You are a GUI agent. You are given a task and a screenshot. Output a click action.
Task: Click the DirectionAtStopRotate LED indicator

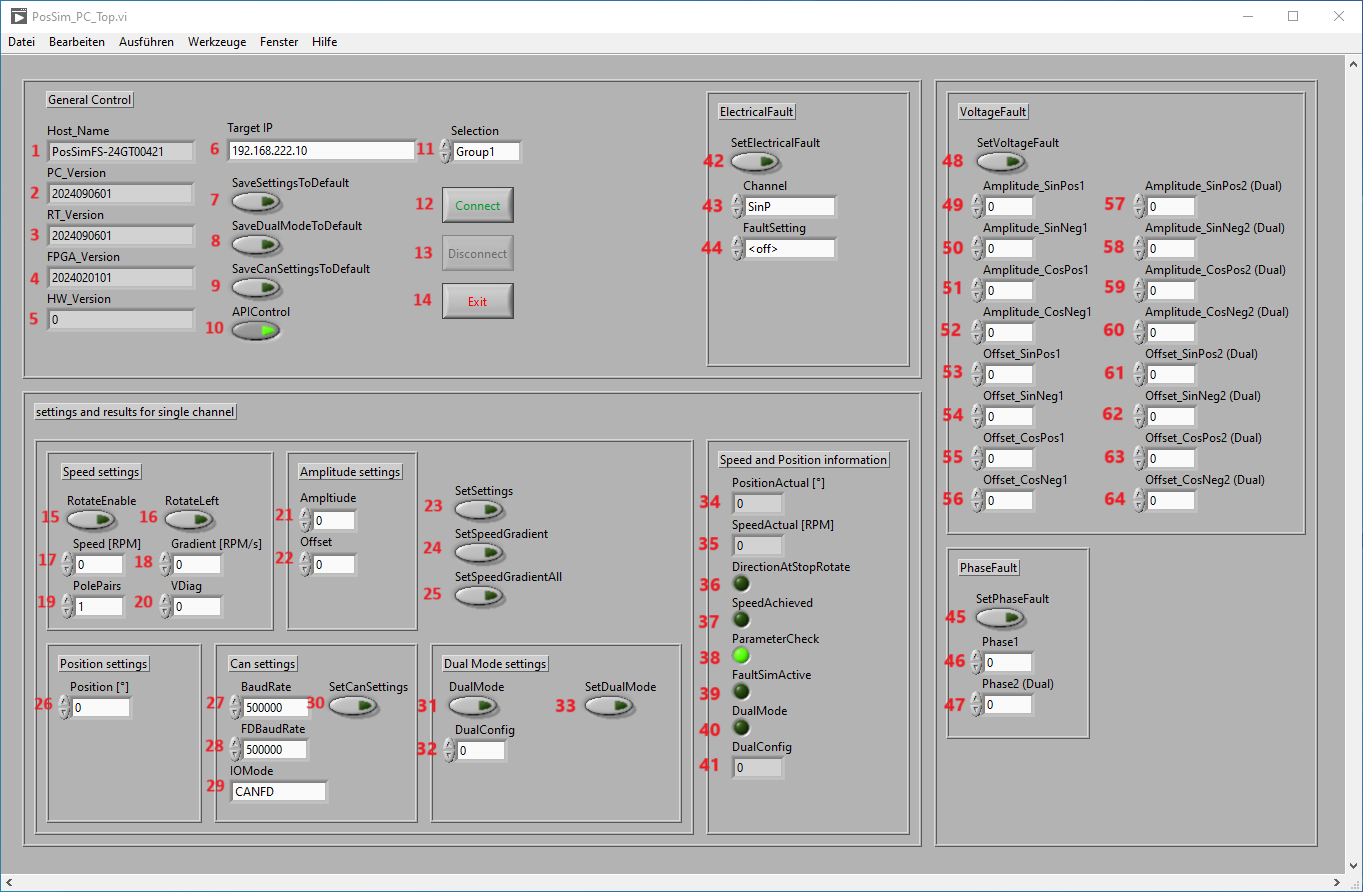point(742,584)
